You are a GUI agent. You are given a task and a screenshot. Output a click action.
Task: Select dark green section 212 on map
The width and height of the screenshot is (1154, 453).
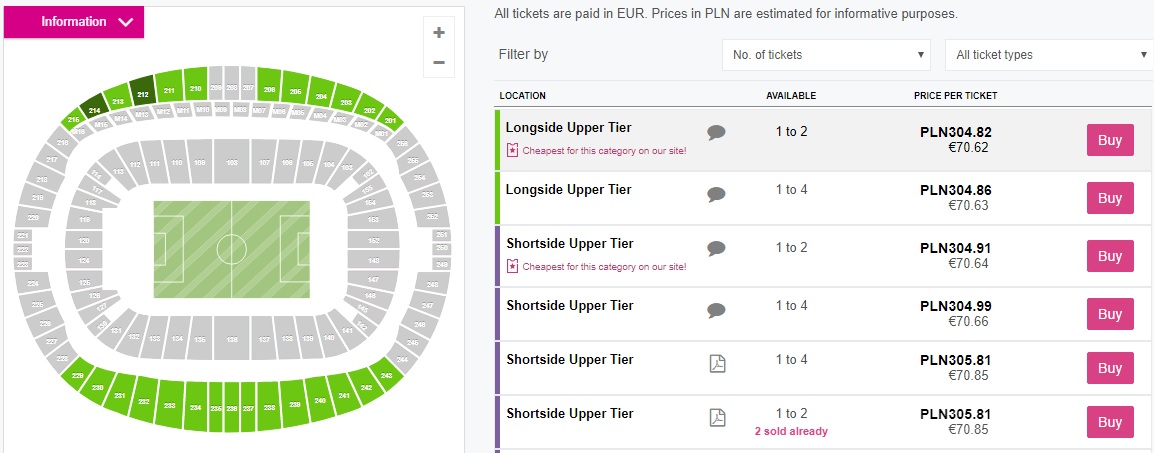point(142,94)
